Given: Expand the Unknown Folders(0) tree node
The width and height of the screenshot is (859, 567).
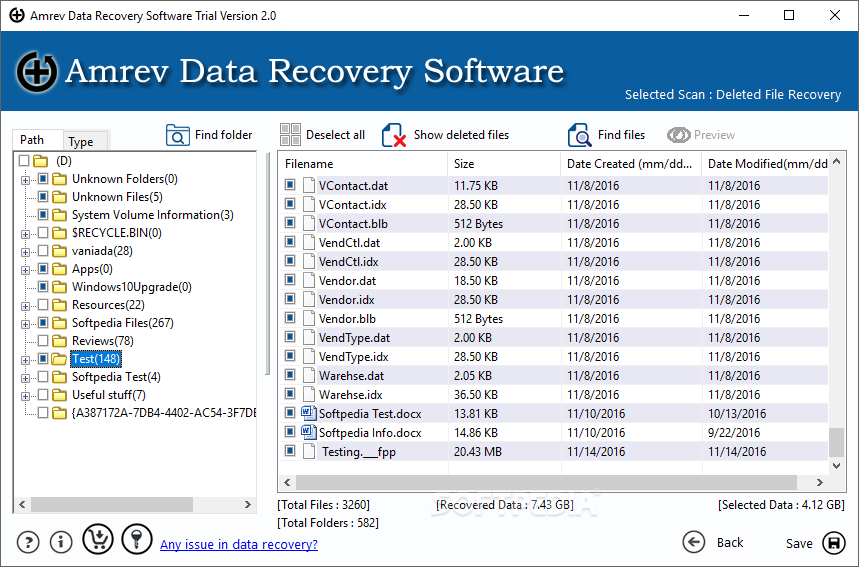Looking at the screenshot, I should tap(25, 180).
